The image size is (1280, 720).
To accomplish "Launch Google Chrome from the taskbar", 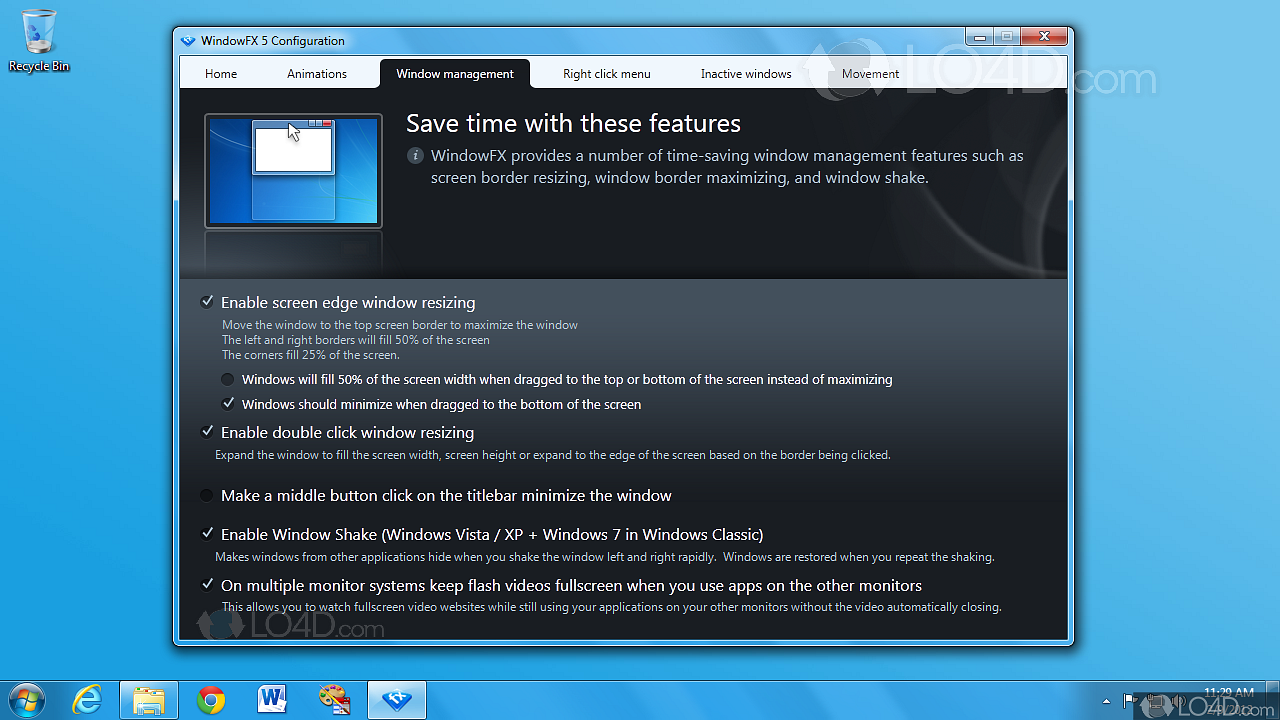I will pyautogui.click(x=211, y=700).
